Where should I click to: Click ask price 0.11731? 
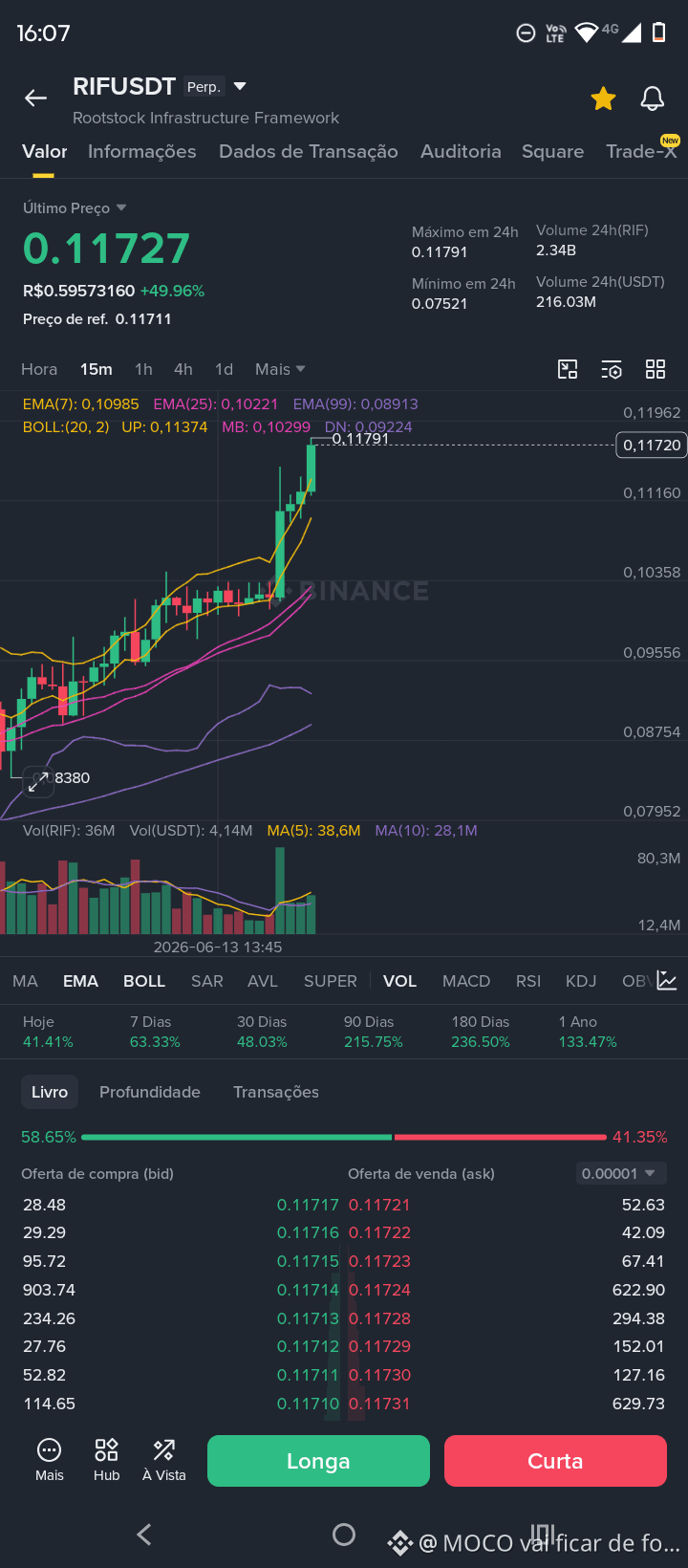point(379,1404)
